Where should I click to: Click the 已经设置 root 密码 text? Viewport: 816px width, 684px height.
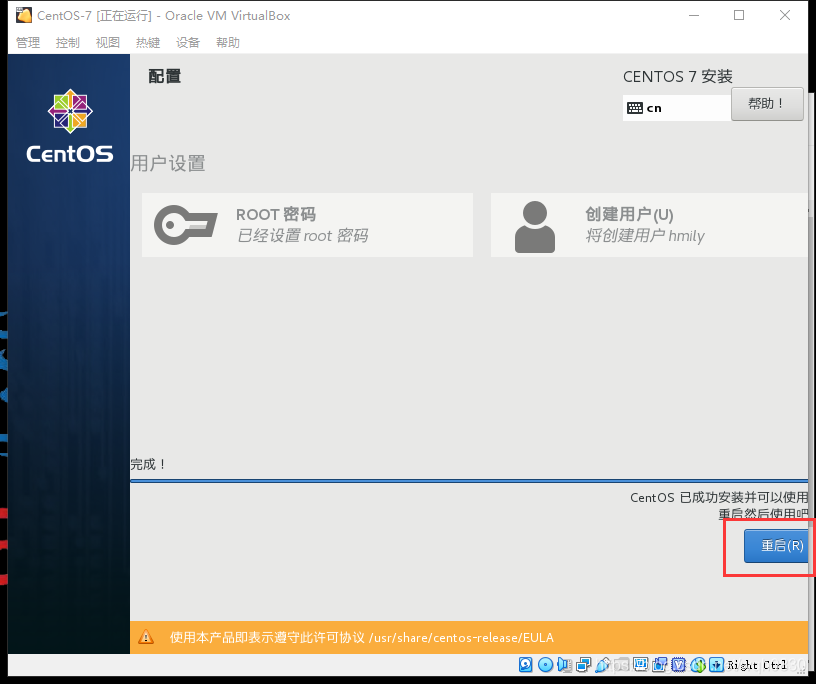coord(302,236)
